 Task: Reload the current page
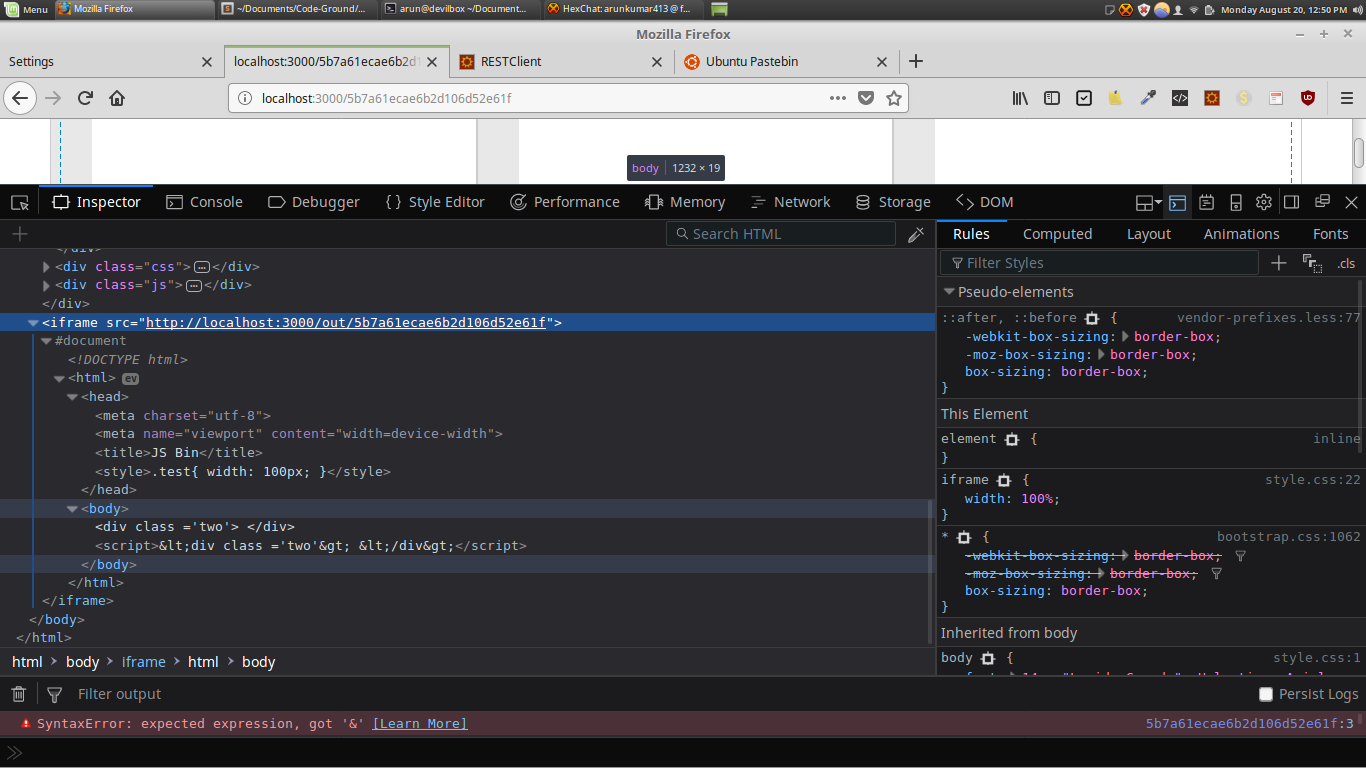(85, 98)
